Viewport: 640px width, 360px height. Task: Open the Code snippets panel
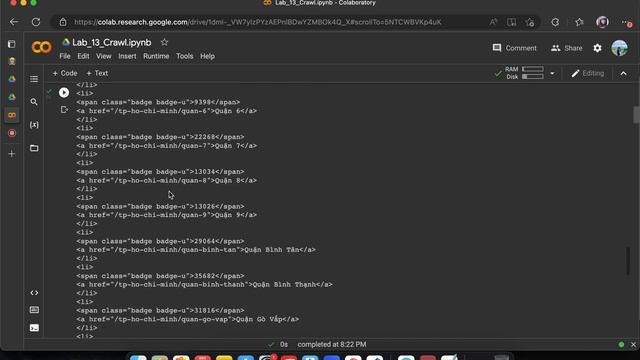click(34, 293)
